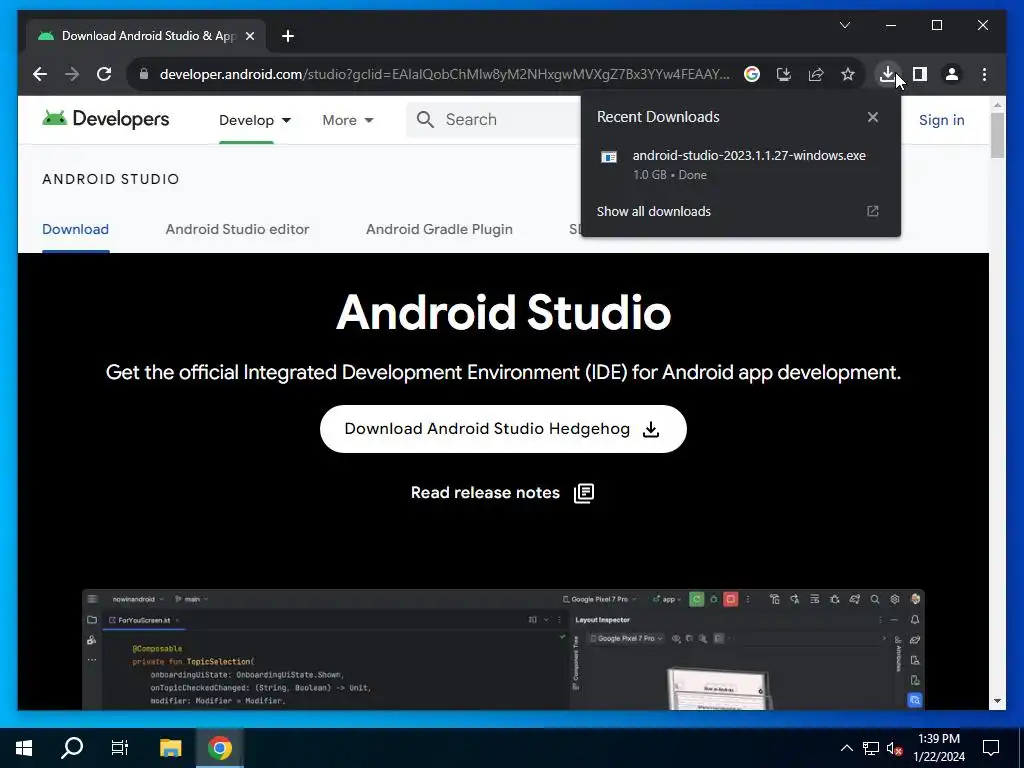Show hidden system tray icons

pyautogui.click(x=846, y=748)
